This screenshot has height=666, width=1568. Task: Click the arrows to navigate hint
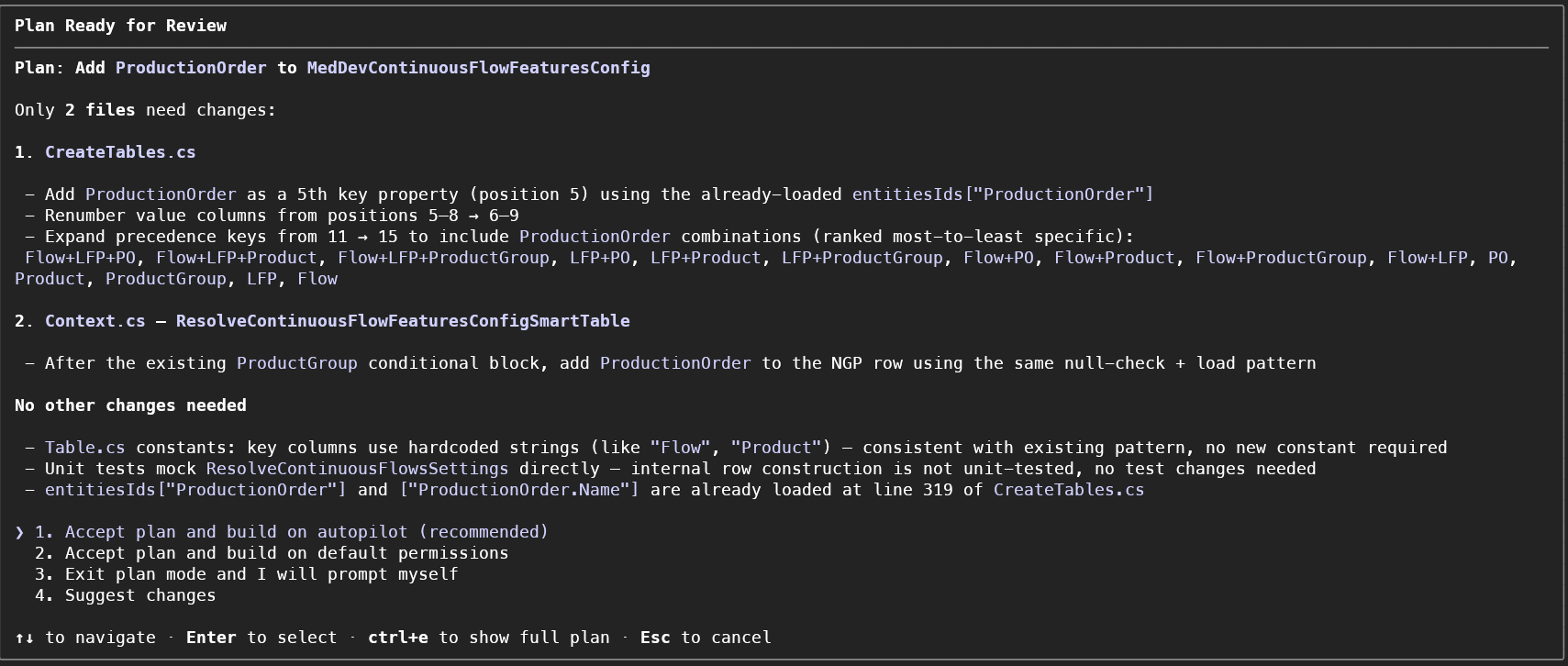pyautogui.click(x=85, y=638)
